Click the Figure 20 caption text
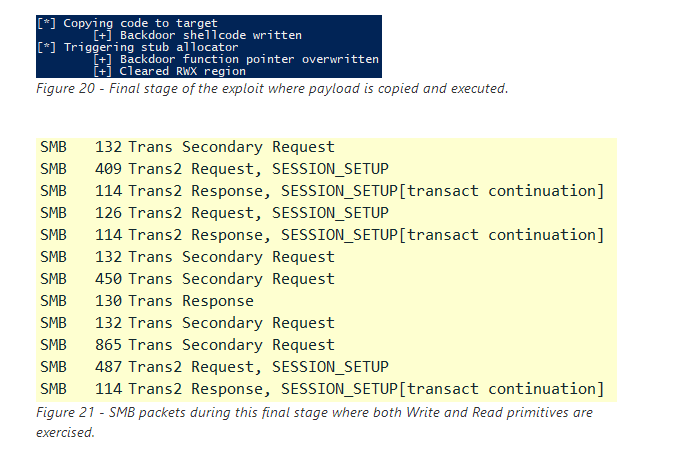This screenshot has width=690, height=470. pos(272,88)
